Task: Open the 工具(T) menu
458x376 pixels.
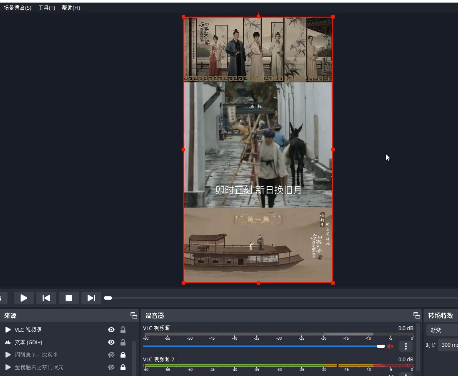Action: click(47, 7)
